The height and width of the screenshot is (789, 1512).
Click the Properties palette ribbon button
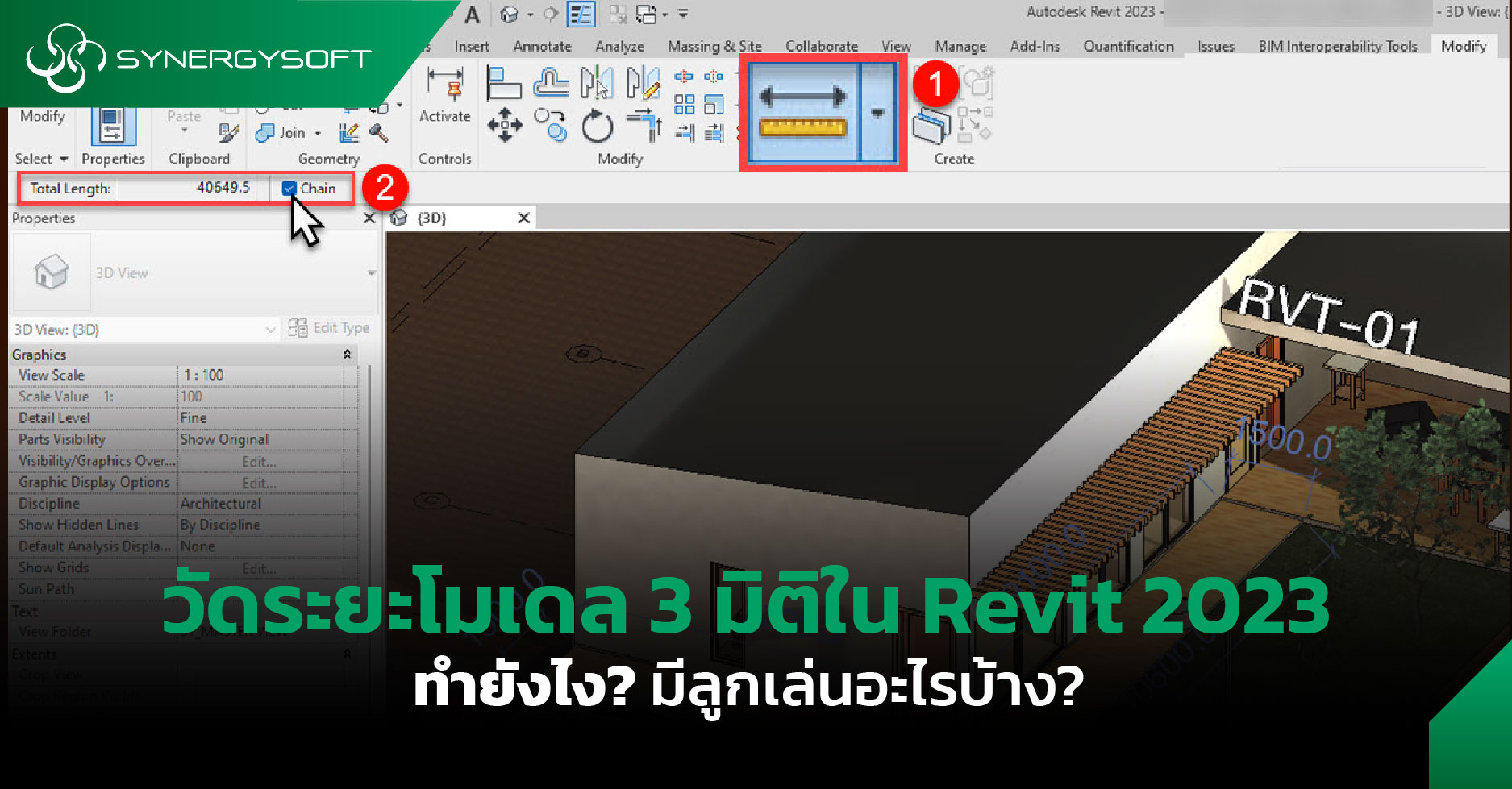112,129
